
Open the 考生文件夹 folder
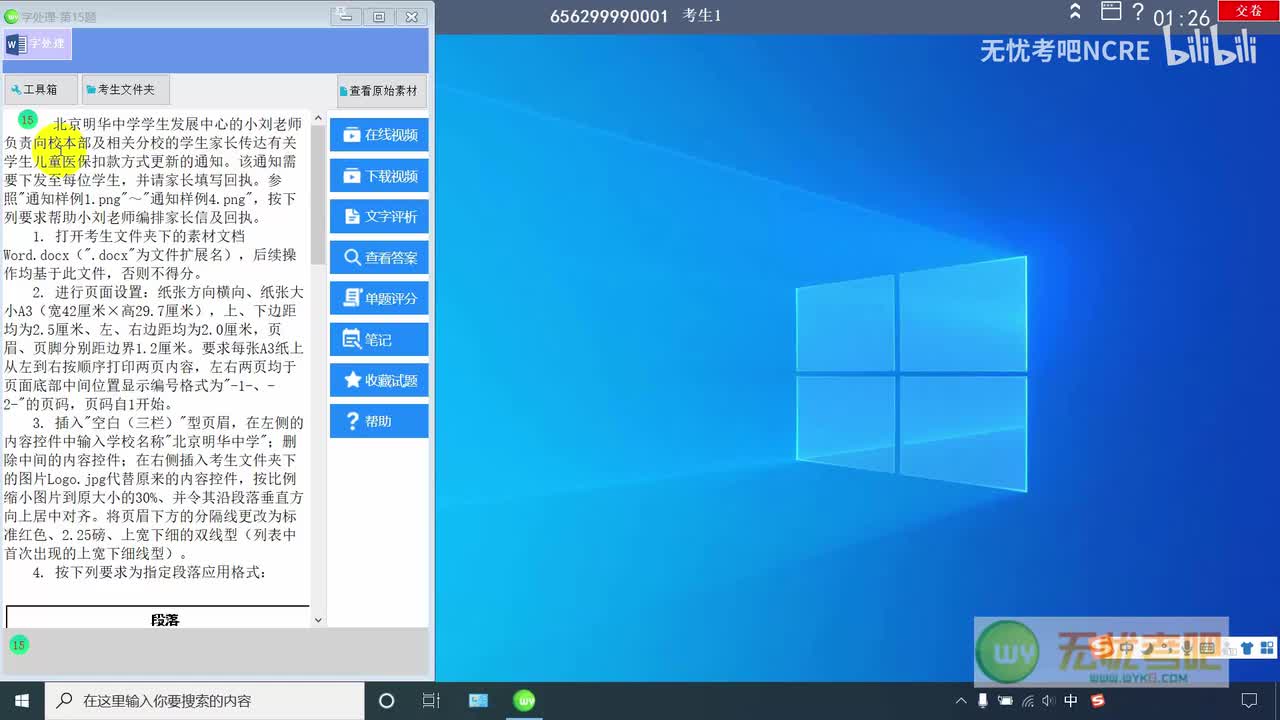point(125,90)
